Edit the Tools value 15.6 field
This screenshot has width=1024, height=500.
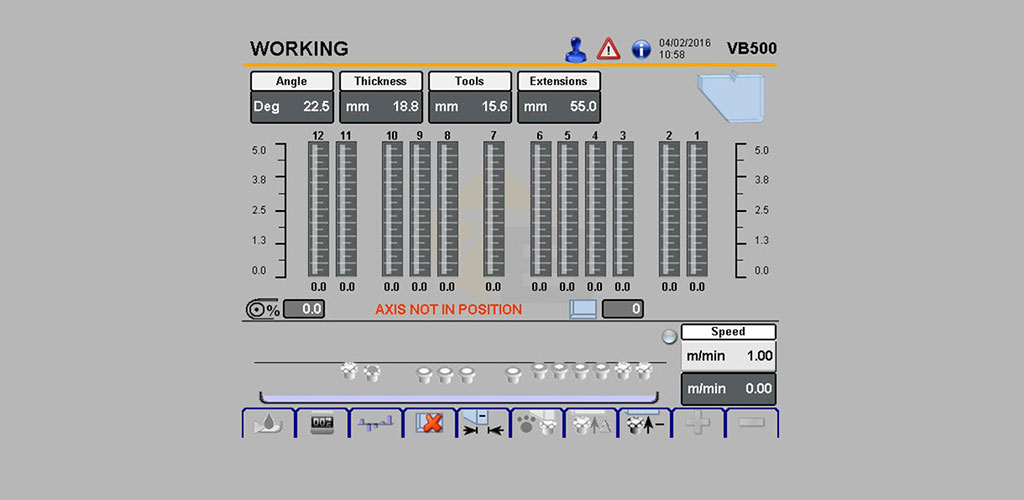pos(470,107)
